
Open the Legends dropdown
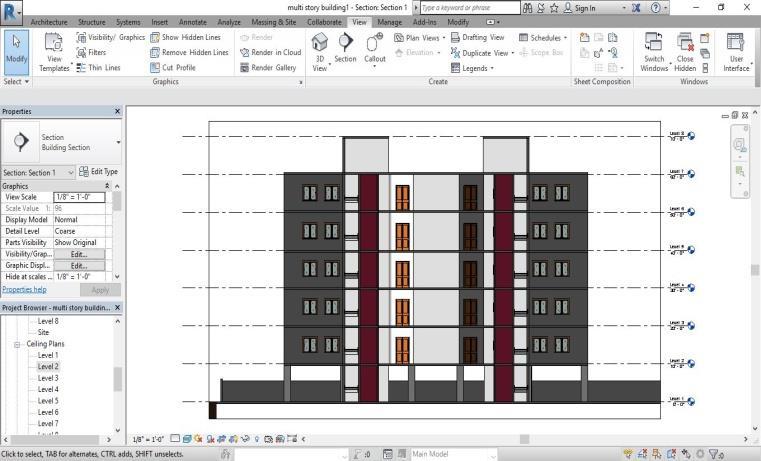[x=472, y=68]
